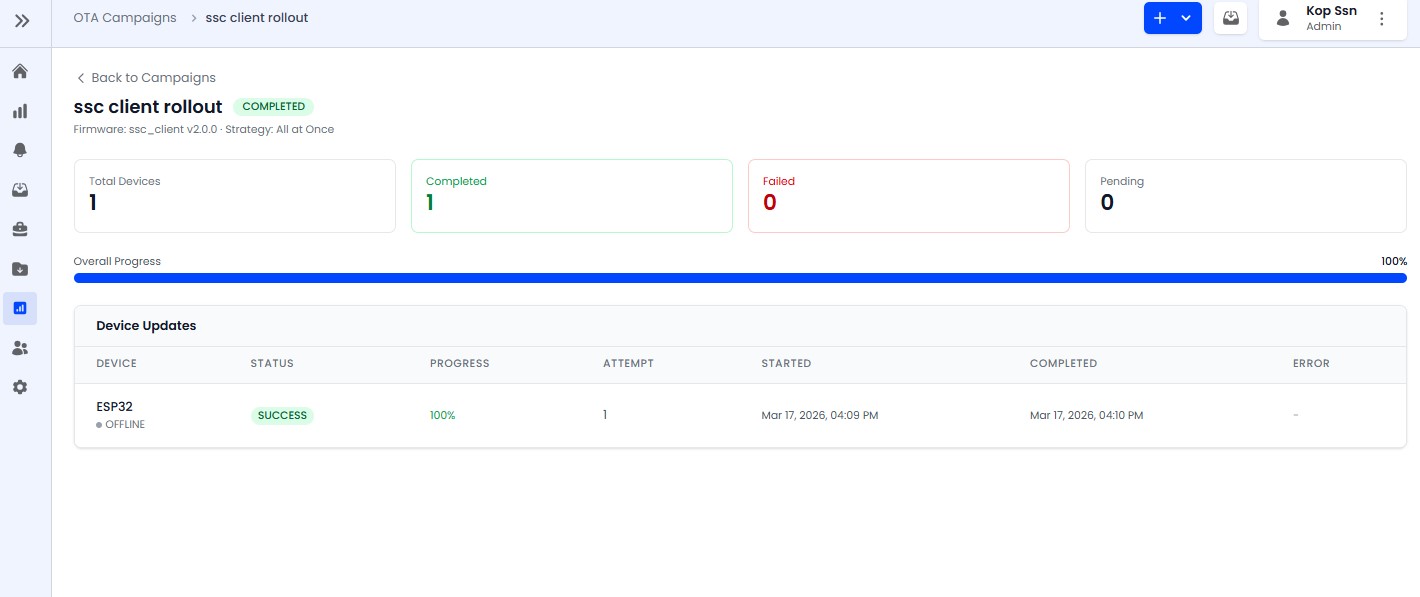Collapse back using the chevron before Back to Campaigns
1420x597 pixels.
coord(80,77)
